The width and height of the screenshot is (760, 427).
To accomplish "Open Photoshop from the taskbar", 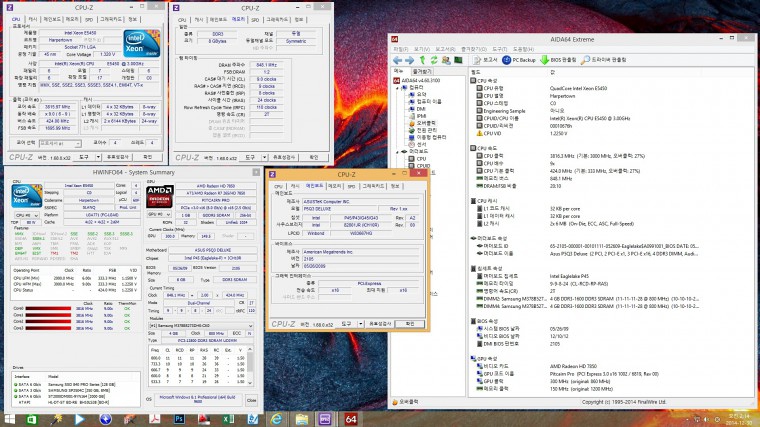I will tap(179, 419).
